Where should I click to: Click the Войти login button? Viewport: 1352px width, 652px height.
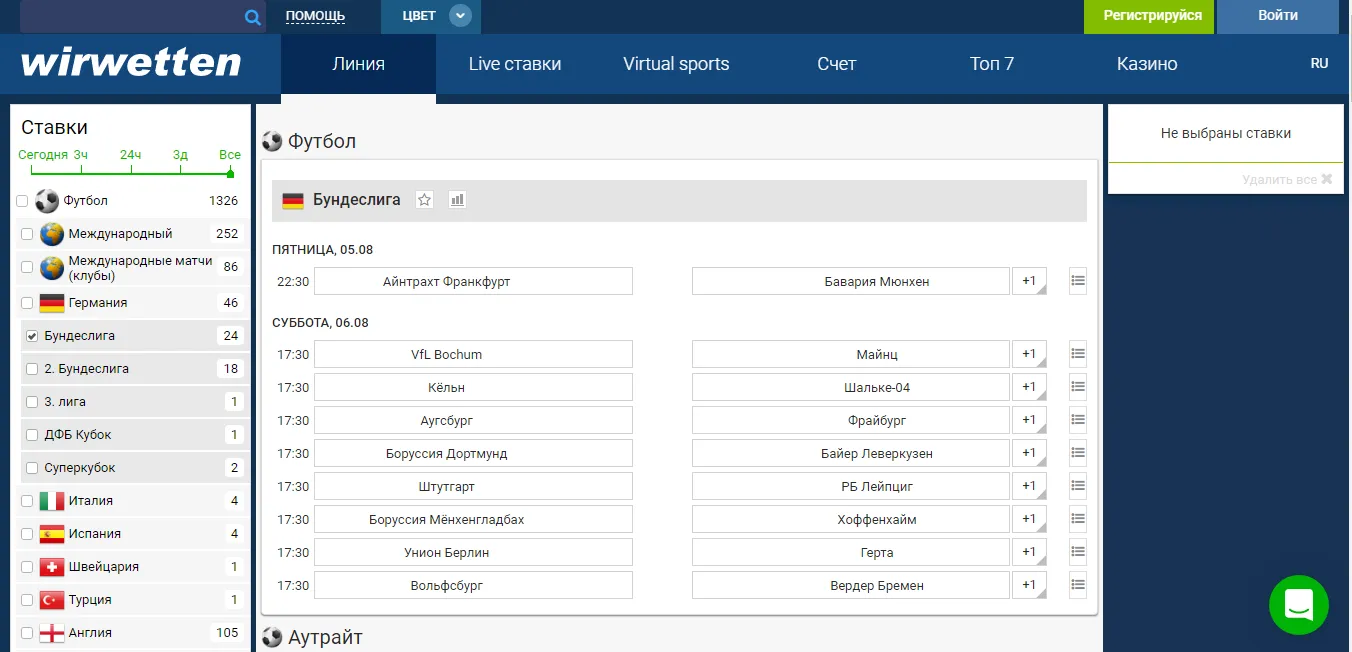coord(1278,16)
